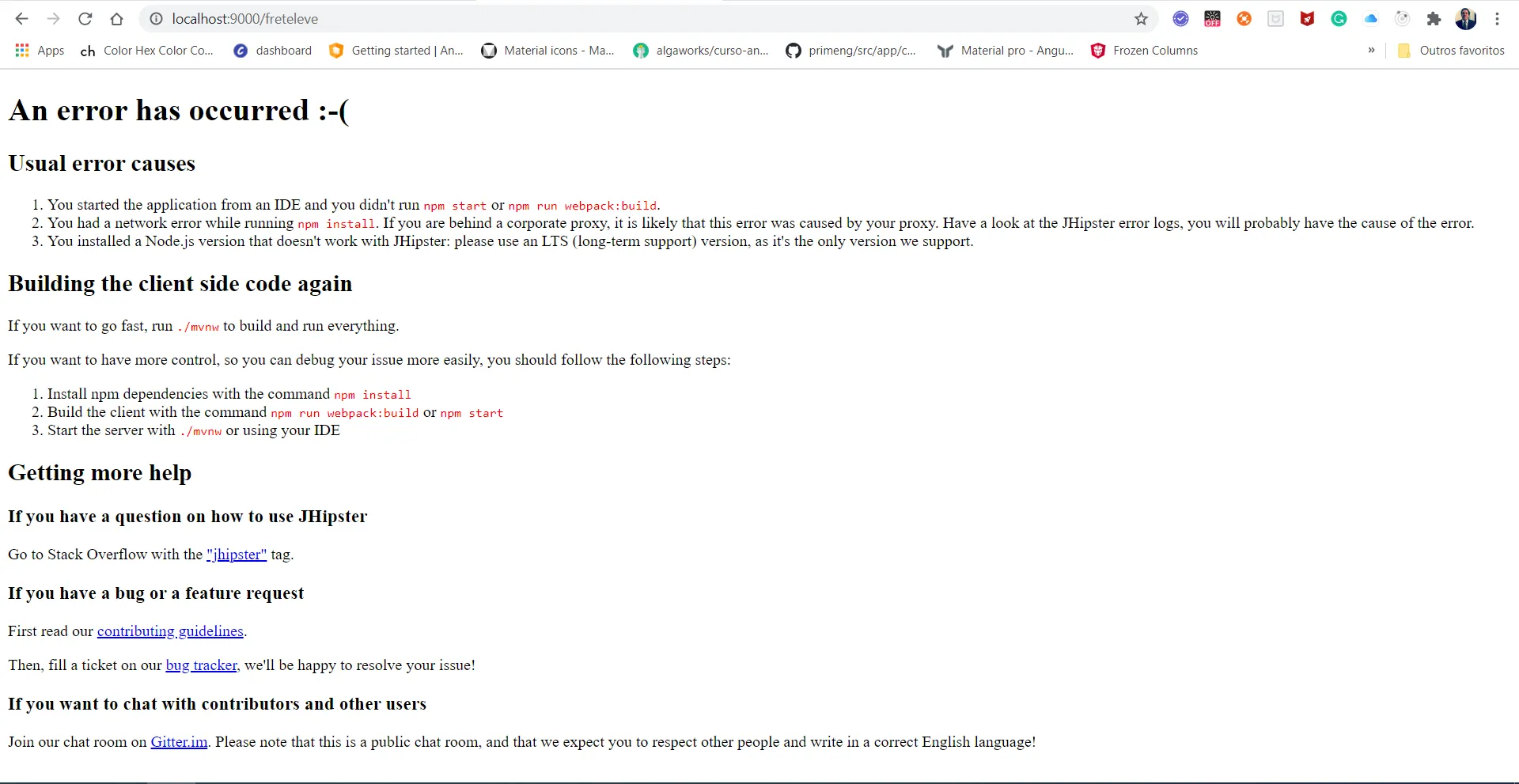Open the lightbulb OFF extension

[1212, 19]
